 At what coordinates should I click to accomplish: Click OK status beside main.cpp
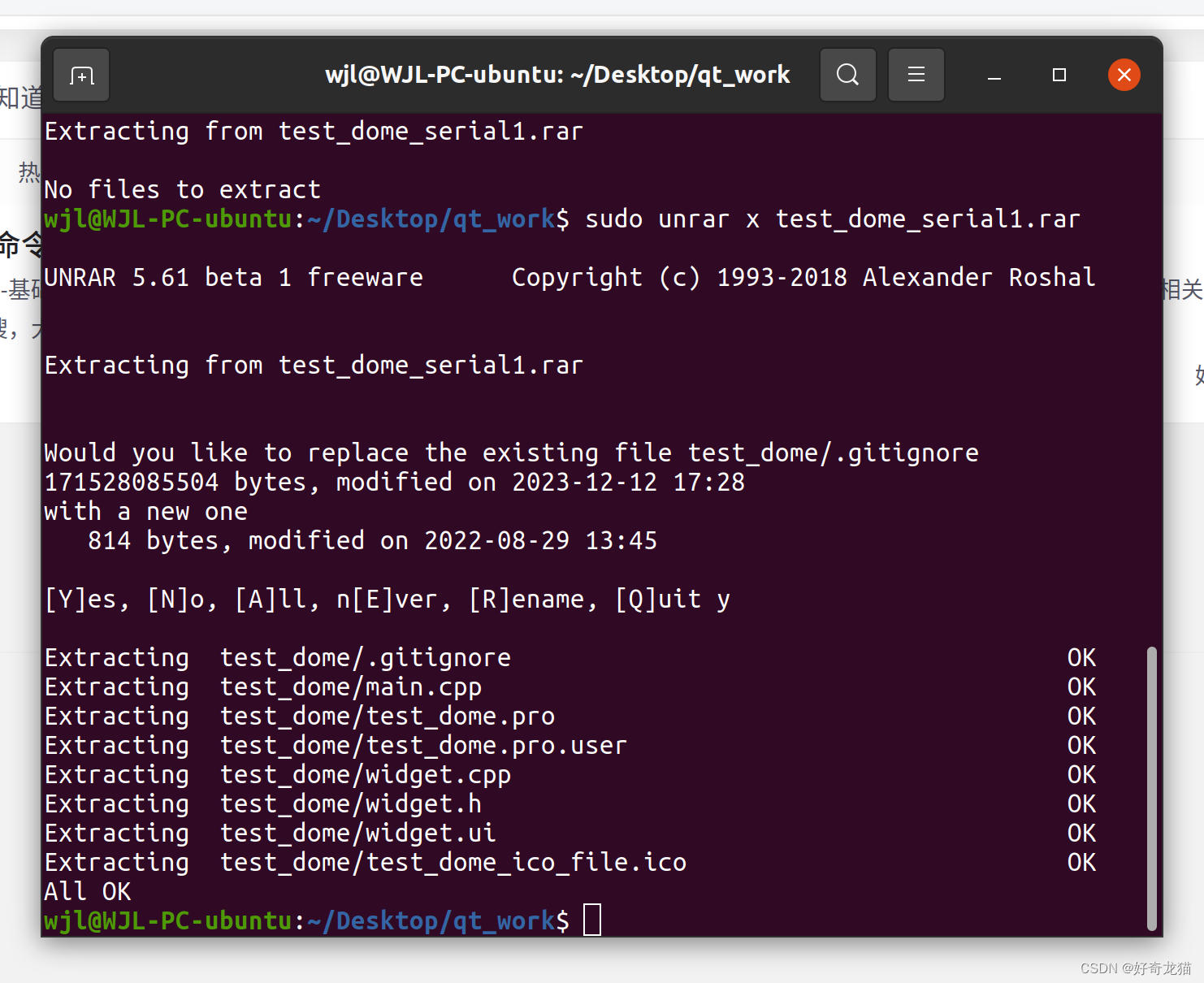(x=1081, y=687)
